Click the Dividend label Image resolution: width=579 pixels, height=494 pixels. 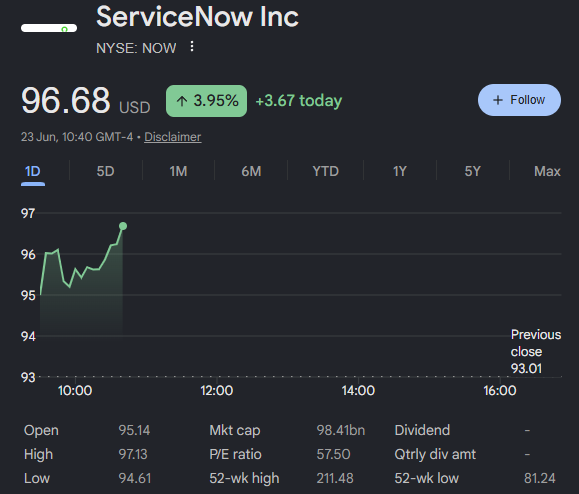pyautogui.click(x=422, y=430)
